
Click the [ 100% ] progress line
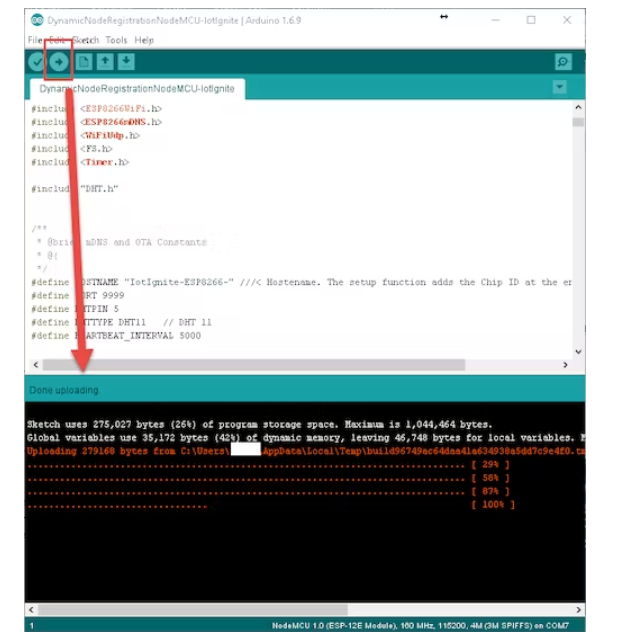click(271, 505)
